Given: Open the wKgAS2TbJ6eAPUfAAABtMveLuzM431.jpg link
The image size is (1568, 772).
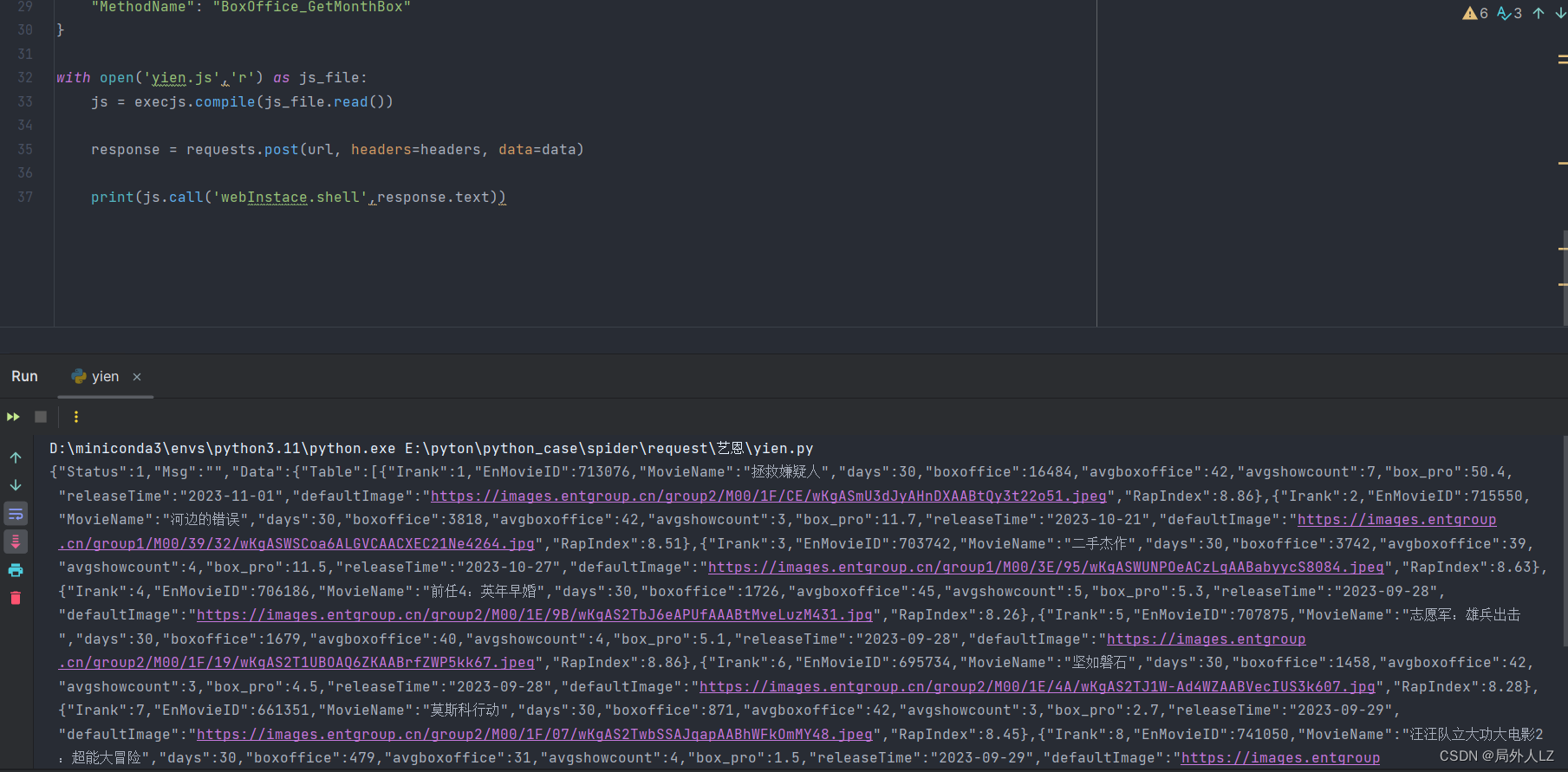Looking at the screenshot, I should (x=535, y=615).
